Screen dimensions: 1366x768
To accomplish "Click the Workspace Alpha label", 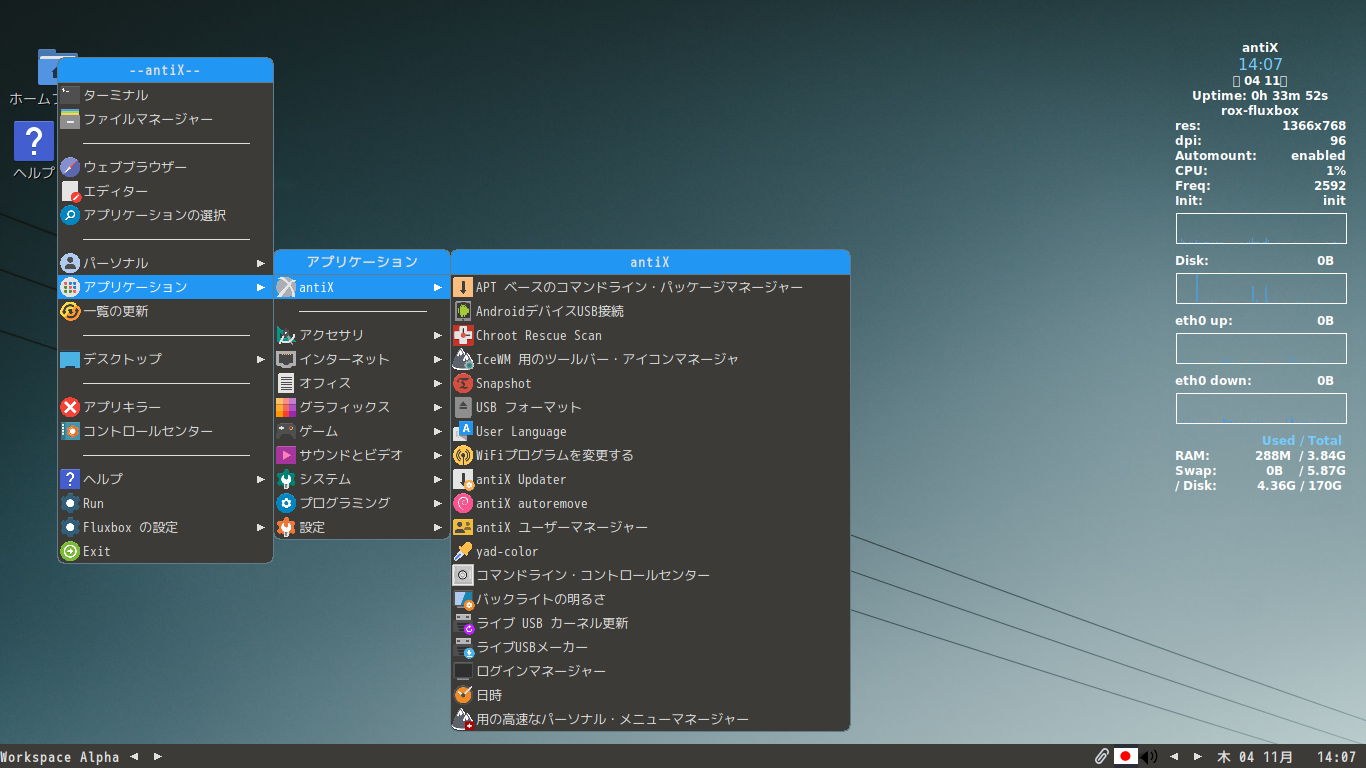I will coord(60,757).
